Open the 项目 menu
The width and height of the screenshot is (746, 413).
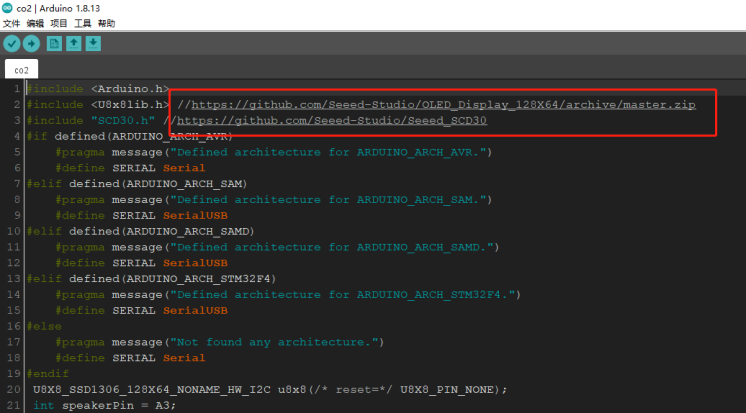pyautogui.click(x=59, y=23)
